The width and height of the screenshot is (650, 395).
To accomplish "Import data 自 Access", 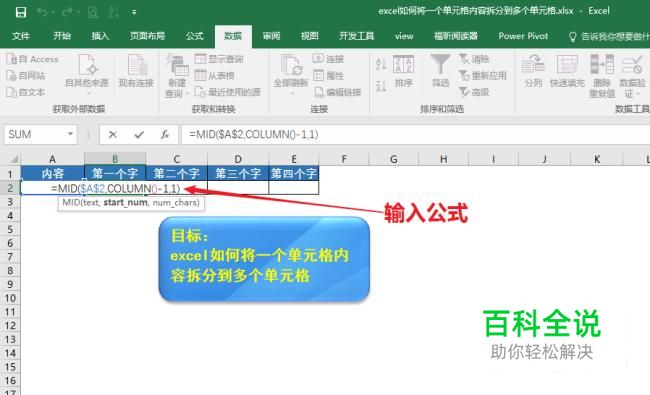I will pyautogui.click(x=32, y=59).
